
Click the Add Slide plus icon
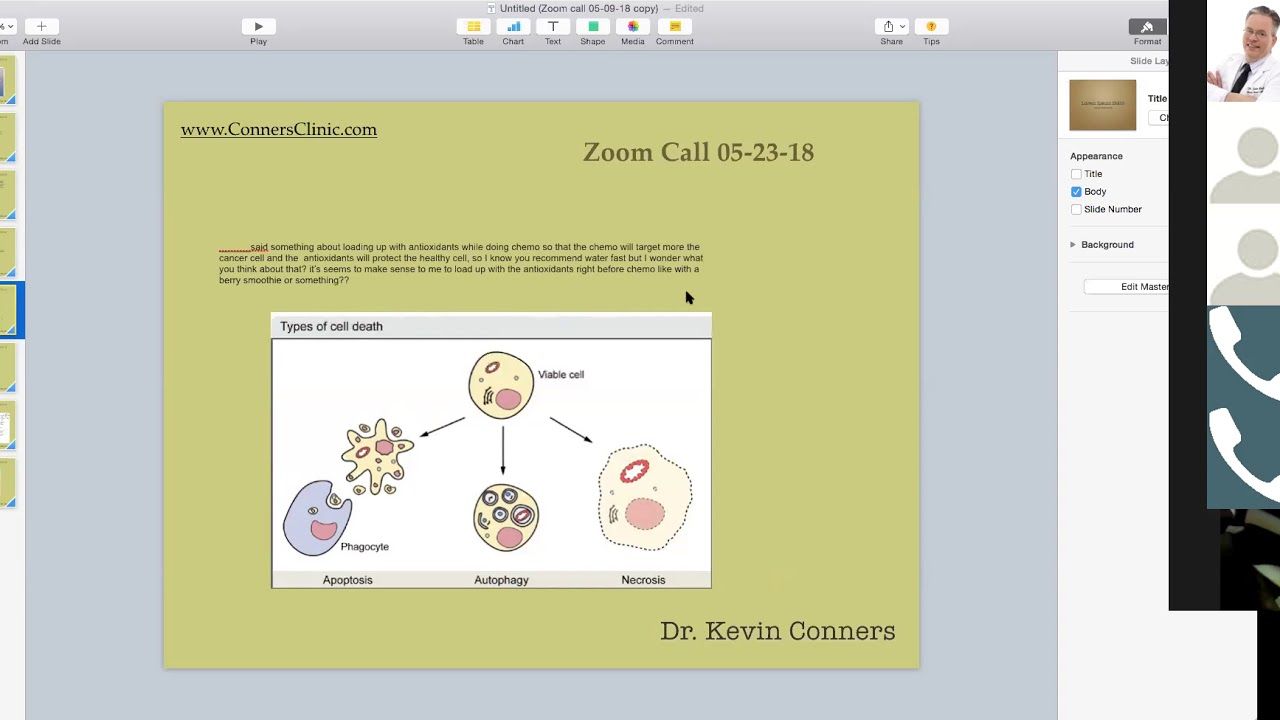click(x=41, y=26)
